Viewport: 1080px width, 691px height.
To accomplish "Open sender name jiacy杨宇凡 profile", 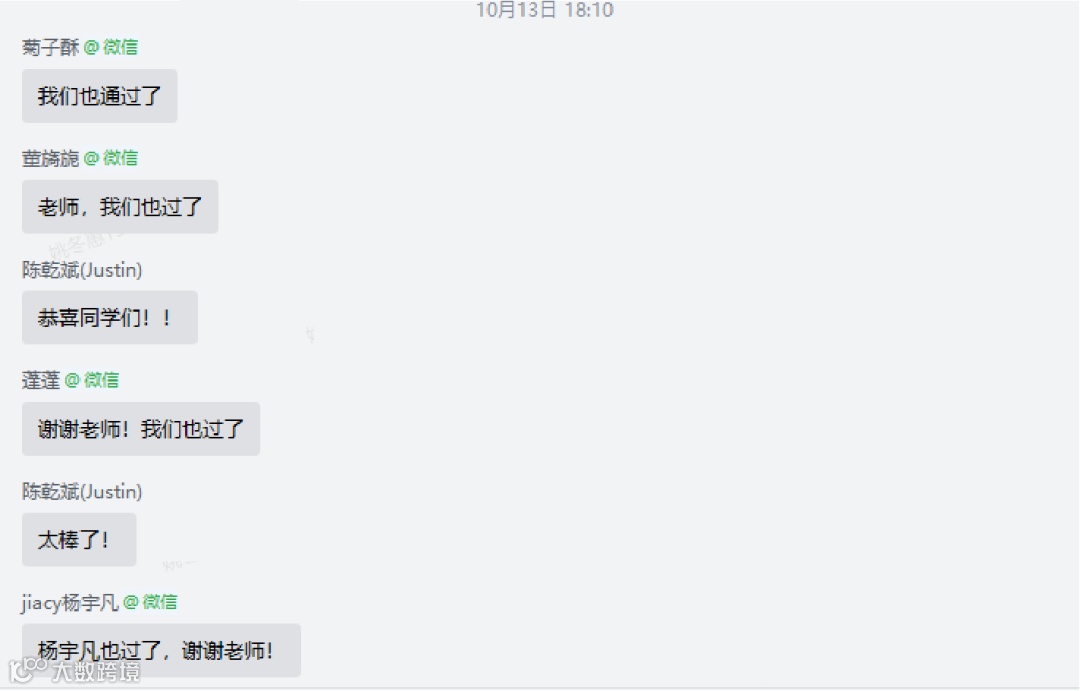I will tap(70, 603).
